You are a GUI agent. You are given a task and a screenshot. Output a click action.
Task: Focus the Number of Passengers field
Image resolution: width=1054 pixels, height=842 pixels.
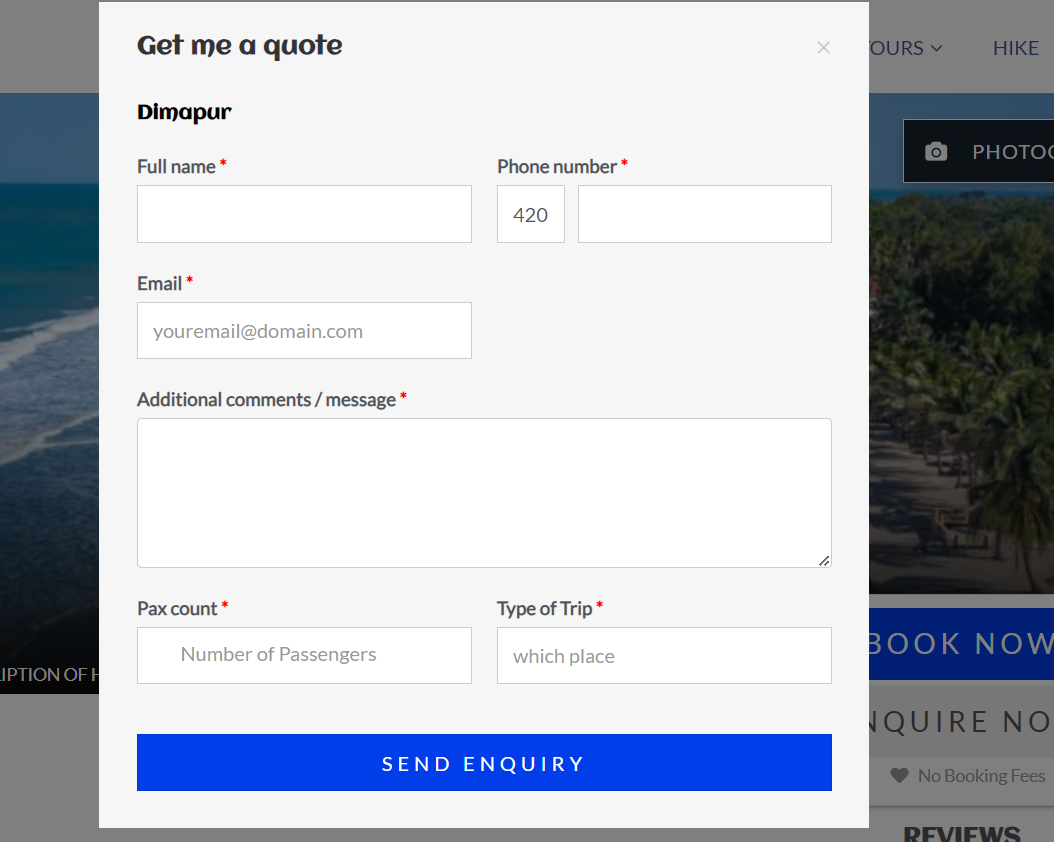[x=304, y=655]
